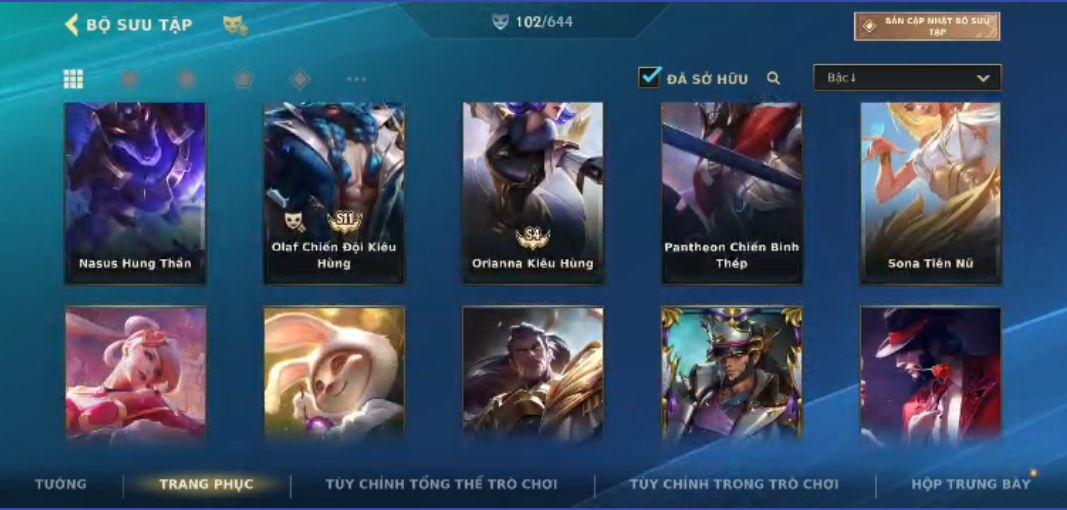Click Bản Cập Nhật Bộ Sưu Tập button
Viewport: 1067px width, 510px height.
pos(927,27)
